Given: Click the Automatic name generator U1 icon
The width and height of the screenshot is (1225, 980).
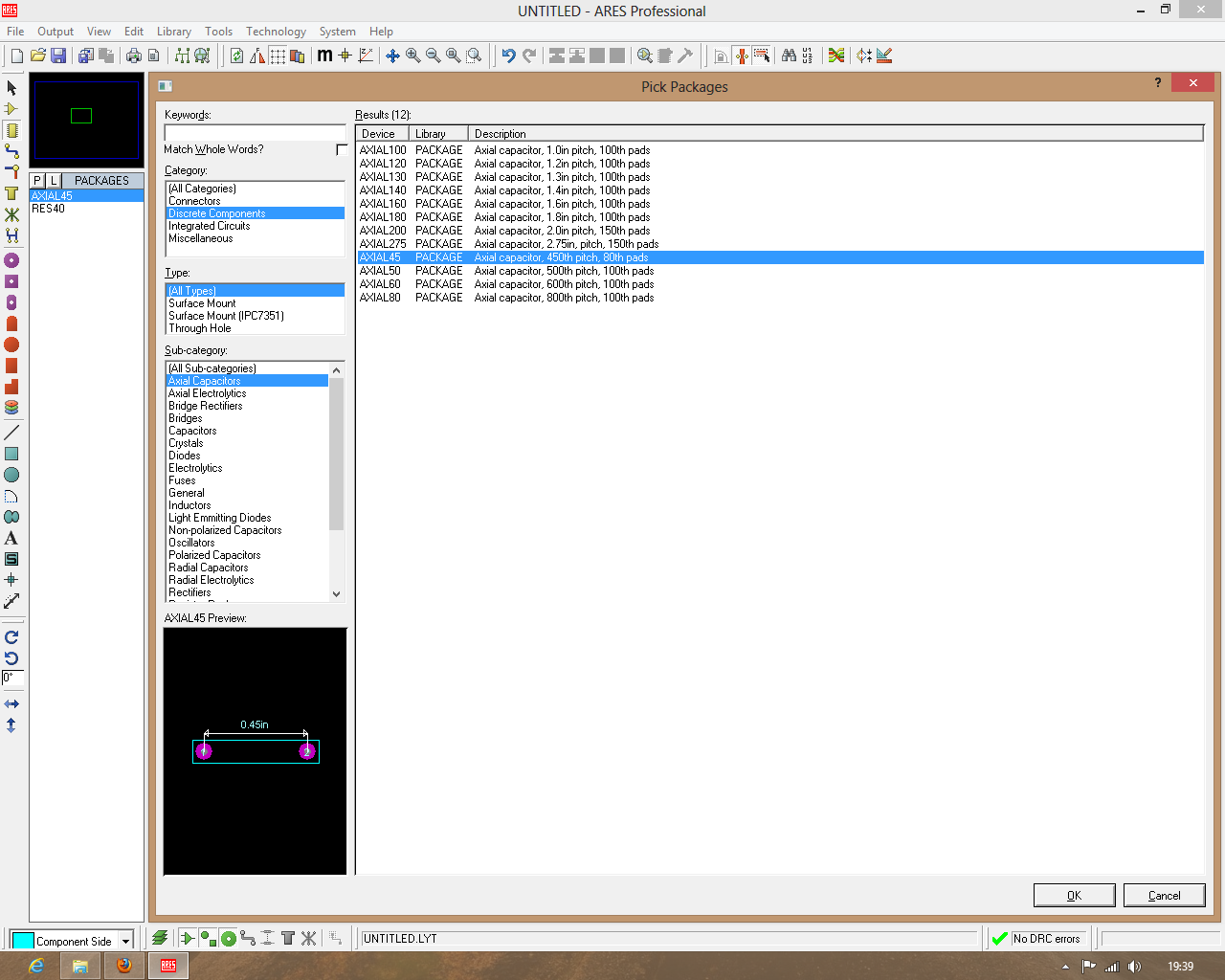Looking at the screenshot, I should [808, 56].
